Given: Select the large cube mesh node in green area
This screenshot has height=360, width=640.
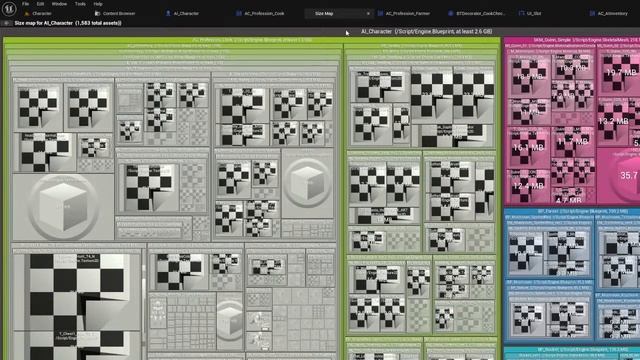Looking at the screenshot, I should point(63,207).
